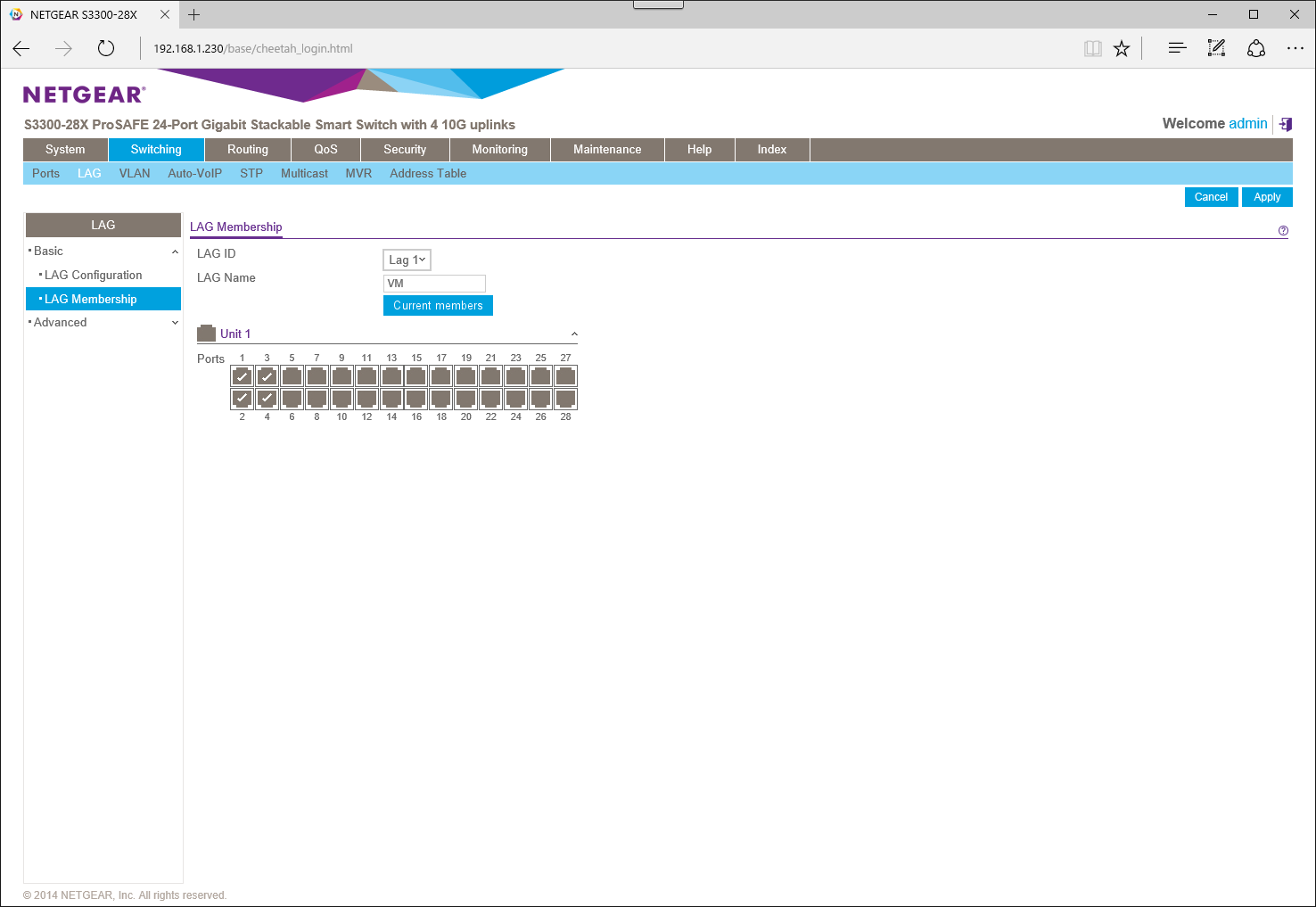Click the admin user link
The width and height of the screenshot is (1316, 907).
click(x=1247, y=124)
